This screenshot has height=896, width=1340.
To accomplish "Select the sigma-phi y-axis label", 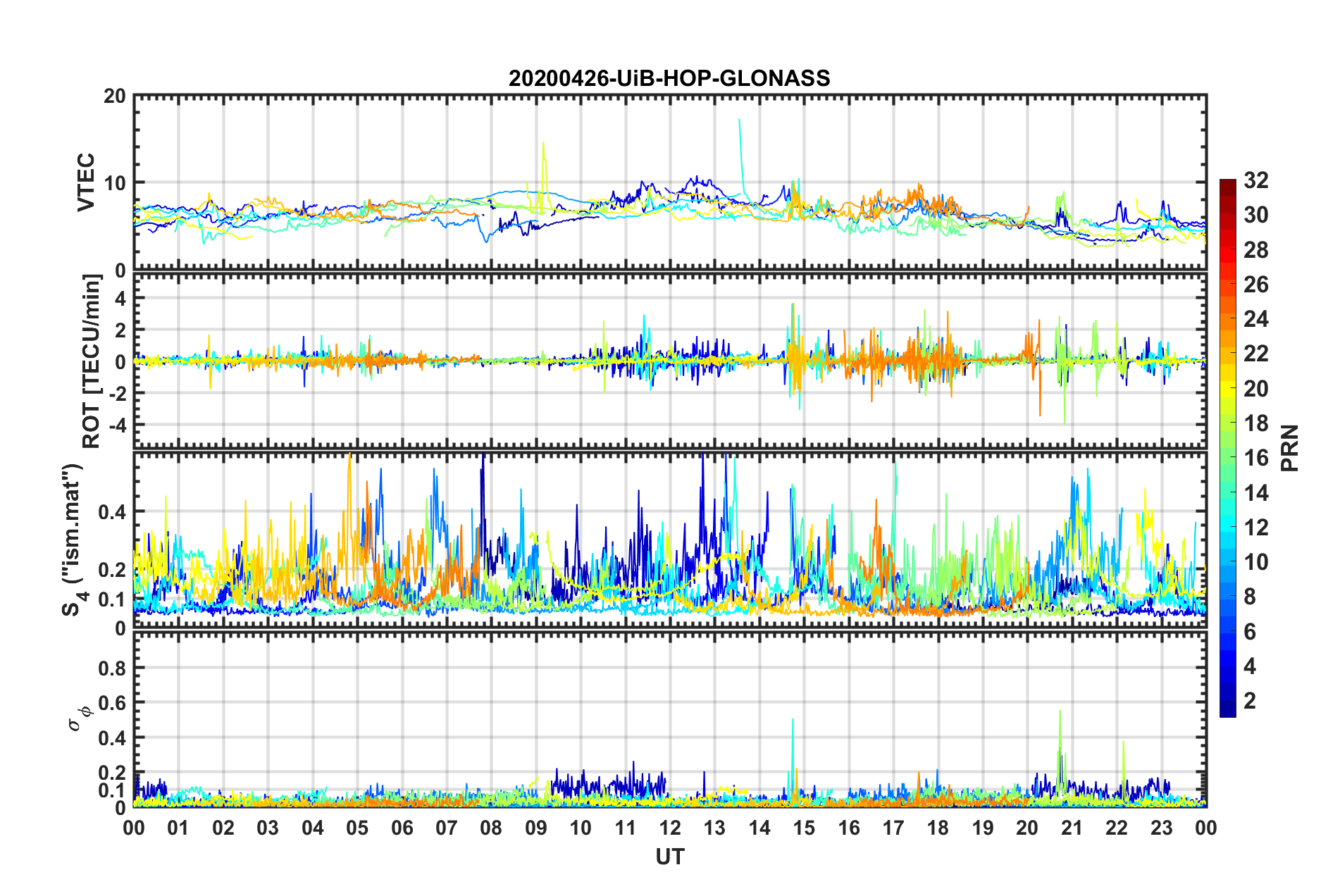I will pyautogui.click(x=76, y=718).
